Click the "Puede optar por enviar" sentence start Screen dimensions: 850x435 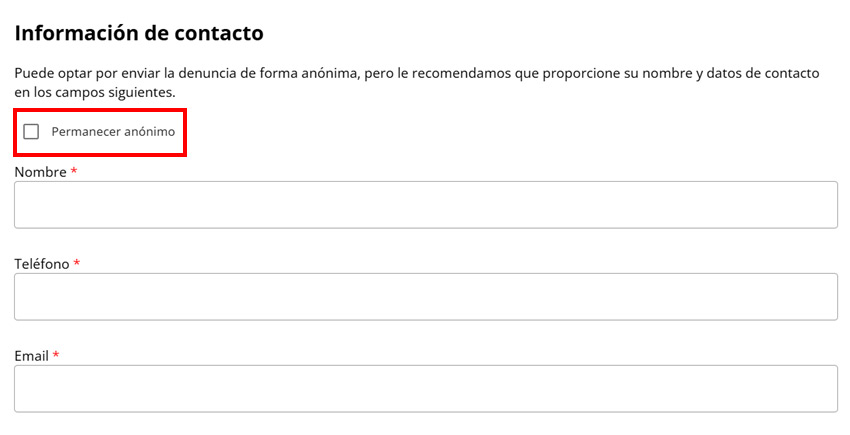click(85, 73)
